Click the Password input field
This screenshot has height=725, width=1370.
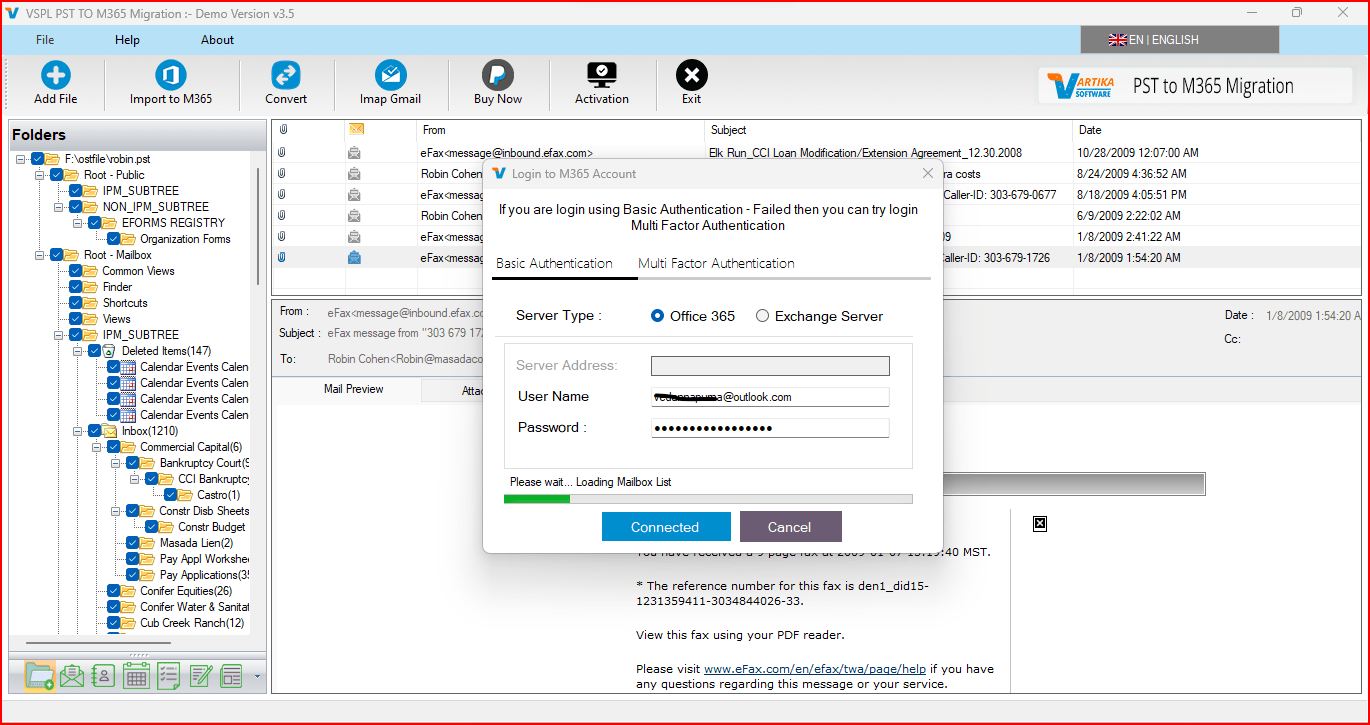click(x=770, y=428)
